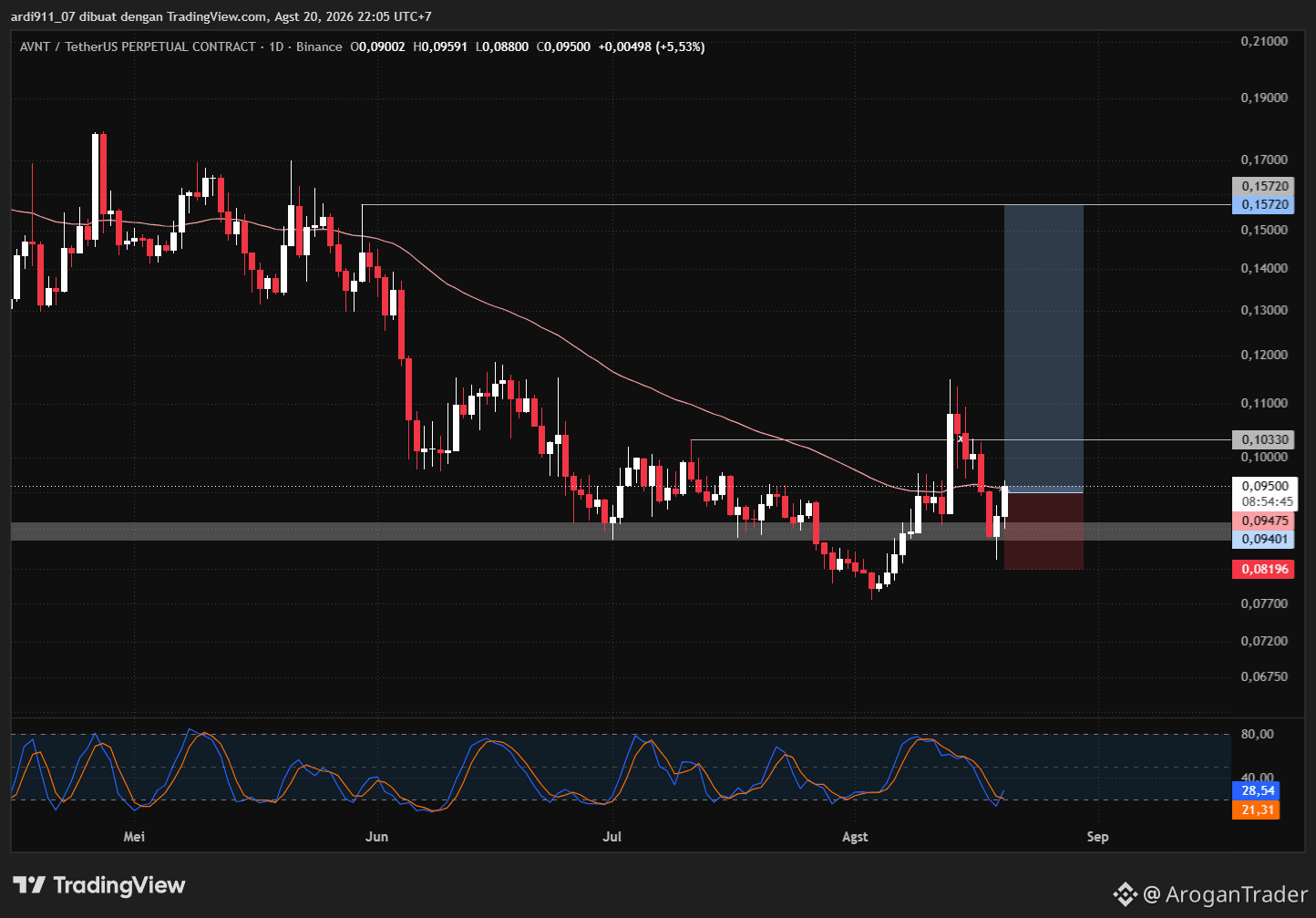Click the 0,14000 price axis label
The height and width of the screenshot is (918, 1316).
pos(1264,268)
